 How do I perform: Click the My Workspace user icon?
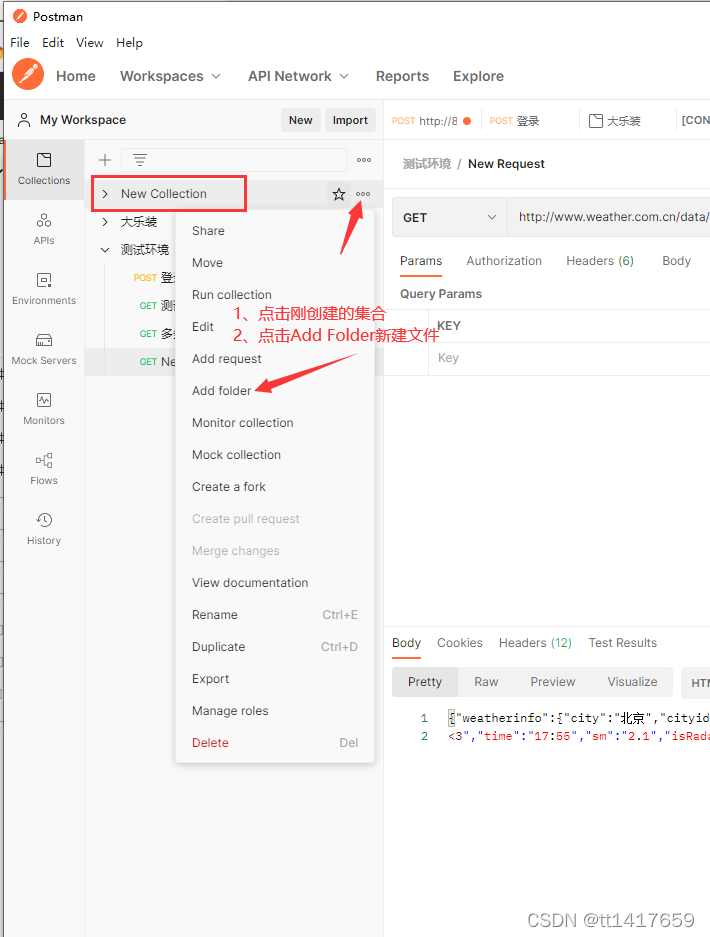pyautogui.click(x=24, y=120)
